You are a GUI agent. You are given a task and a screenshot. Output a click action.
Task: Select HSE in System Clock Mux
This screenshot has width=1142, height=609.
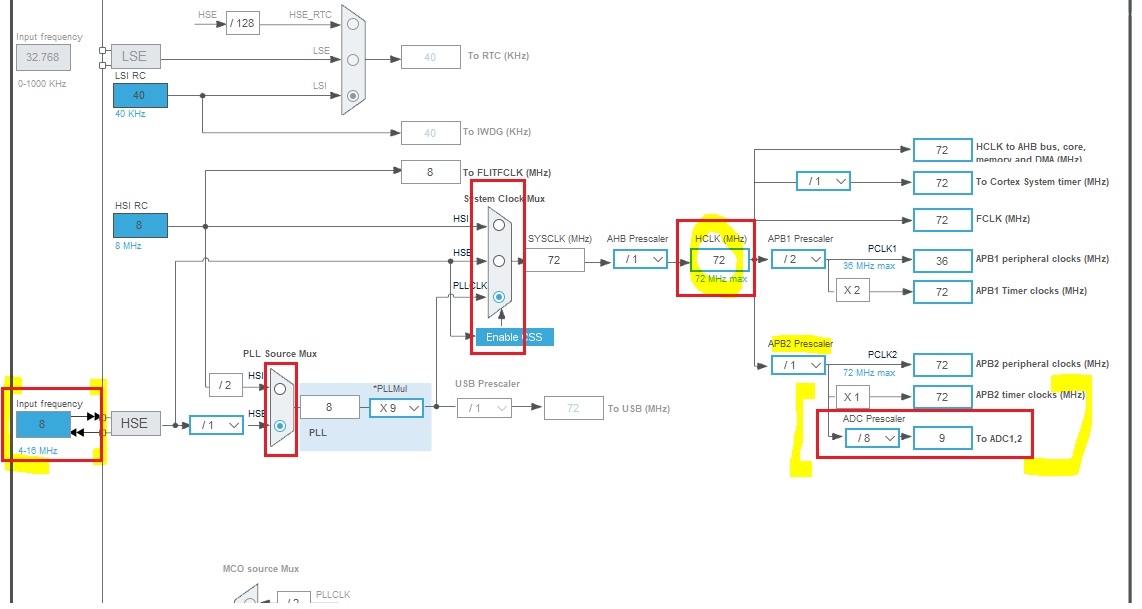tap(499, 261)
